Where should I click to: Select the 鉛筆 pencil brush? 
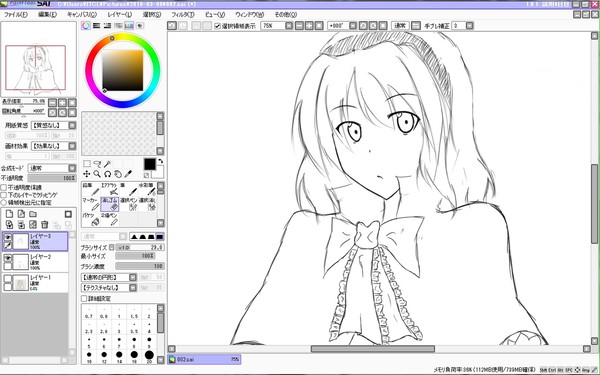(91, 189)
